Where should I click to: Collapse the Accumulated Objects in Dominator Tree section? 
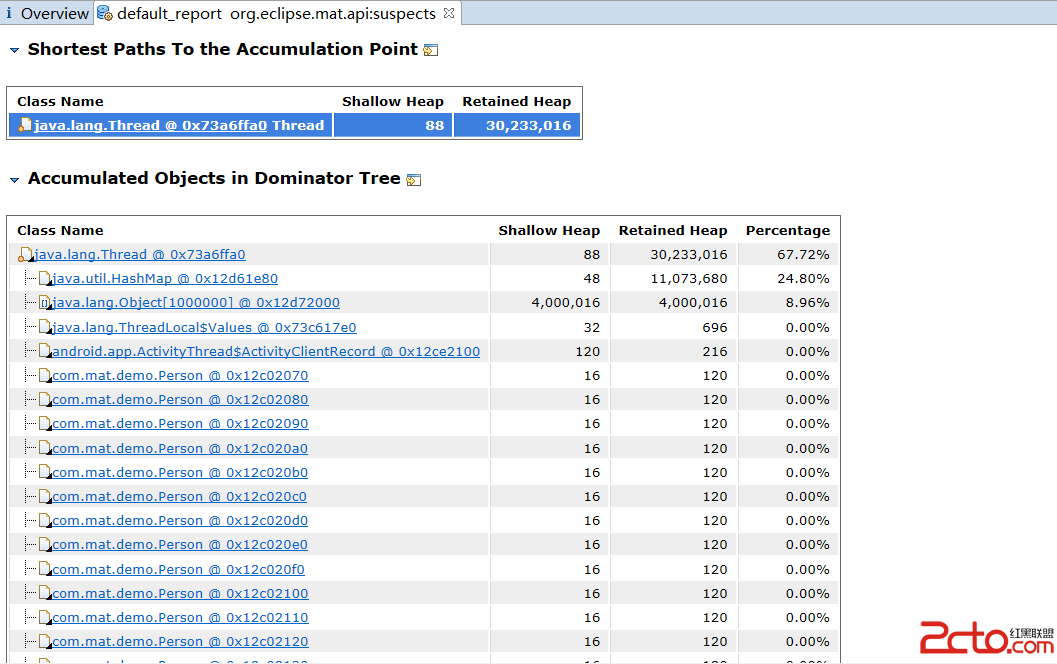tap(14, 180)
